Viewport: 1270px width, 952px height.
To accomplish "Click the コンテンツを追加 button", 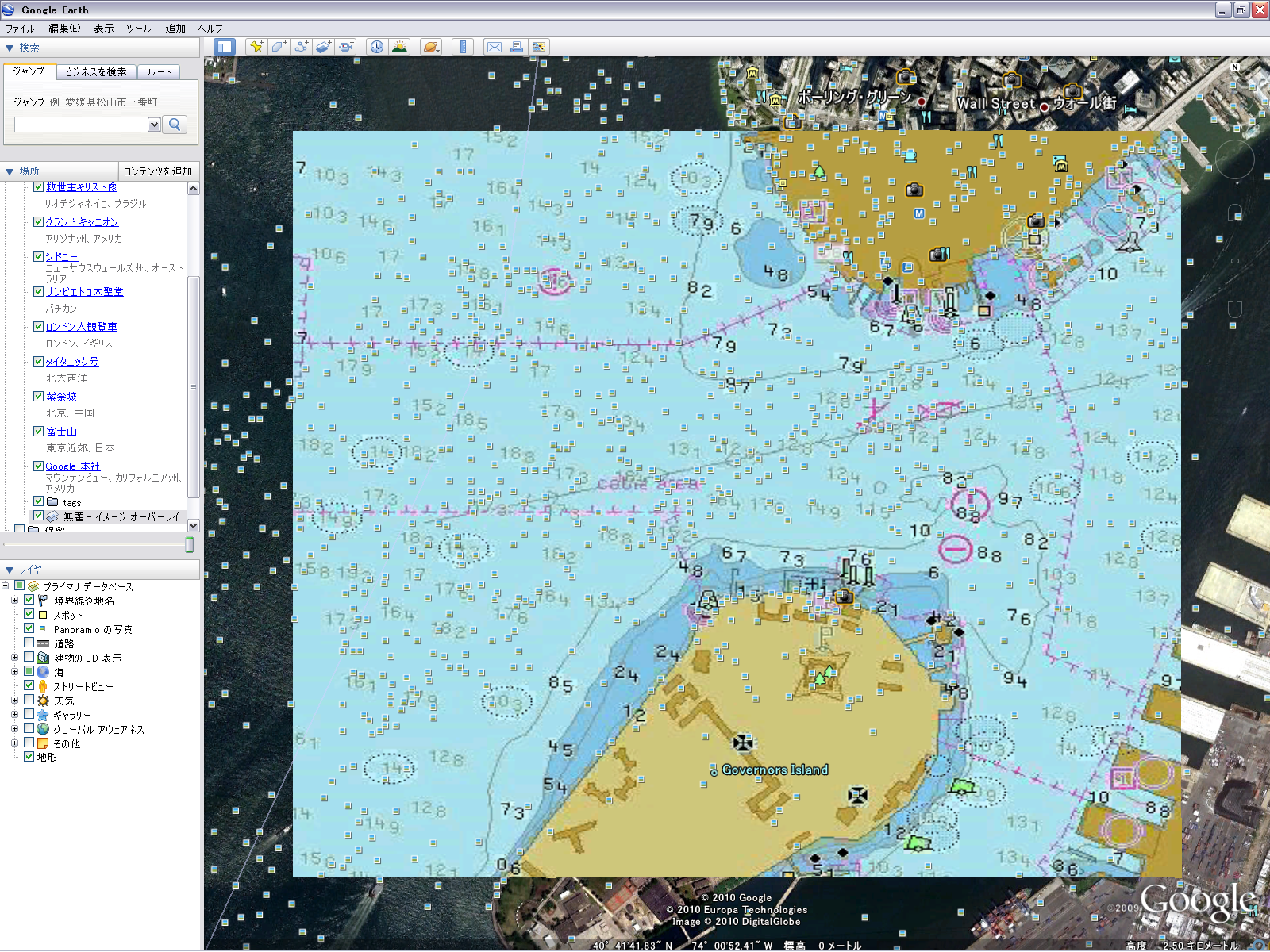I will 158,171.
